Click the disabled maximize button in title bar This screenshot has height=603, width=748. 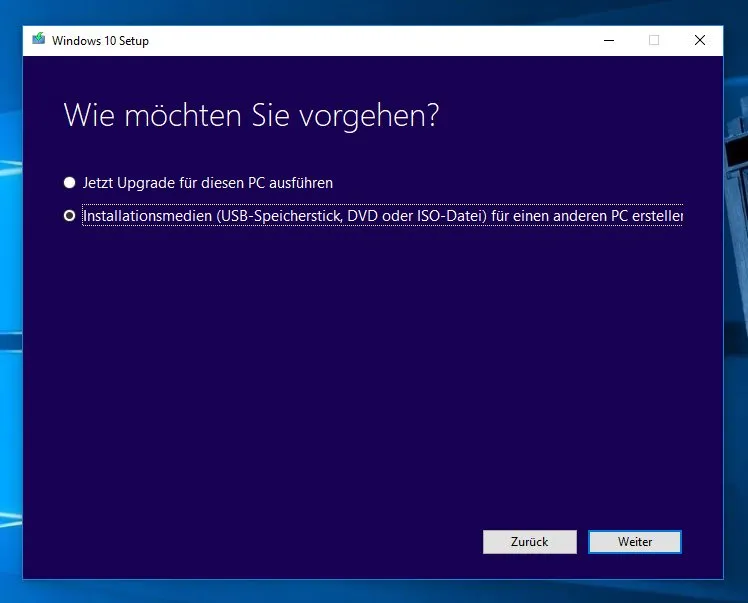(x=654, y=41)
